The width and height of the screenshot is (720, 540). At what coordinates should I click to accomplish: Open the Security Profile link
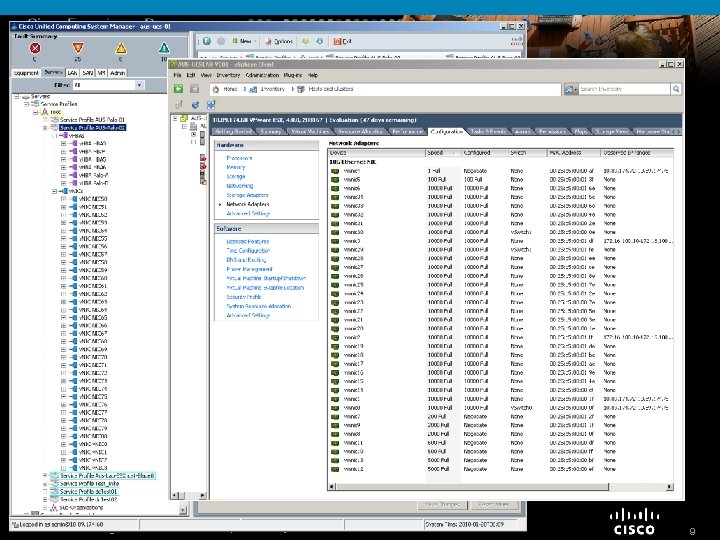244,297
